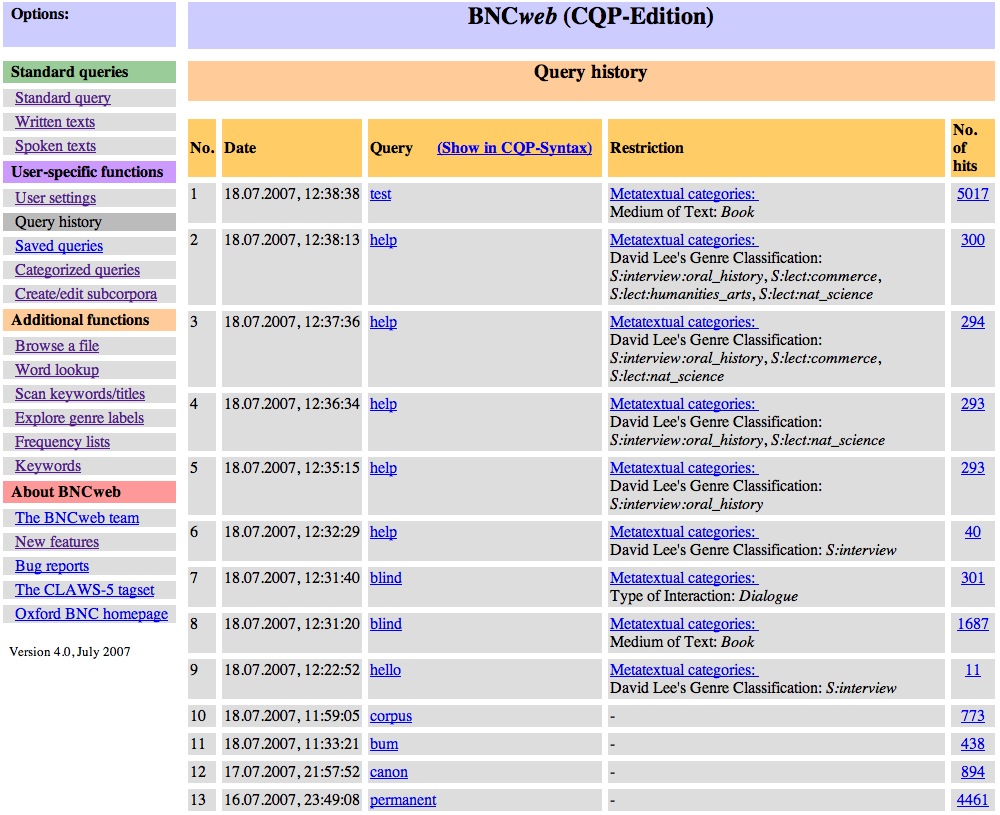The image size is (1000, 815).
Task: View 4461 hits for permanent query
Action: pyautogui.click(x=972, y=800)
